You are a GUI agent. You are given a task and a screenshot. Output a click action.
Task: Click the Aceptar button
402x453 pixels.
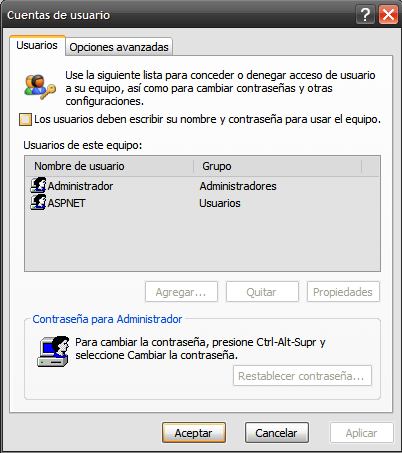coord(194,433)
